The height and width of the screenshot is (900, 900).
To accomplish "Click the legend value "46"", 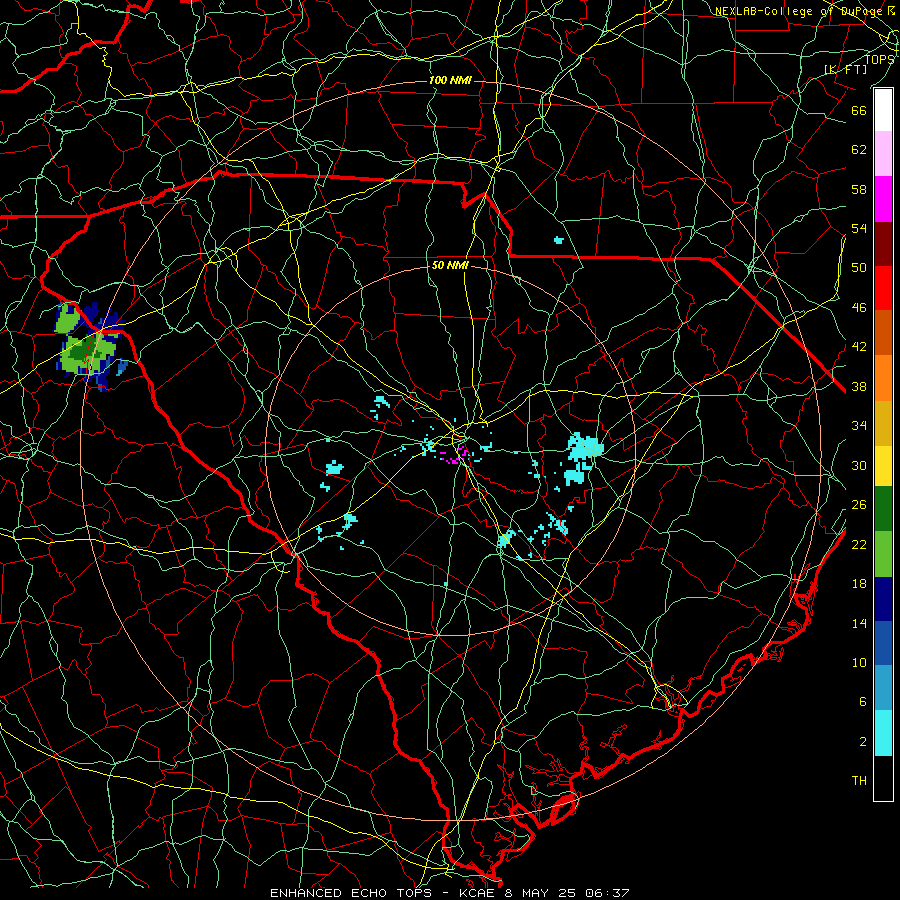I will (x=859, y=307).
